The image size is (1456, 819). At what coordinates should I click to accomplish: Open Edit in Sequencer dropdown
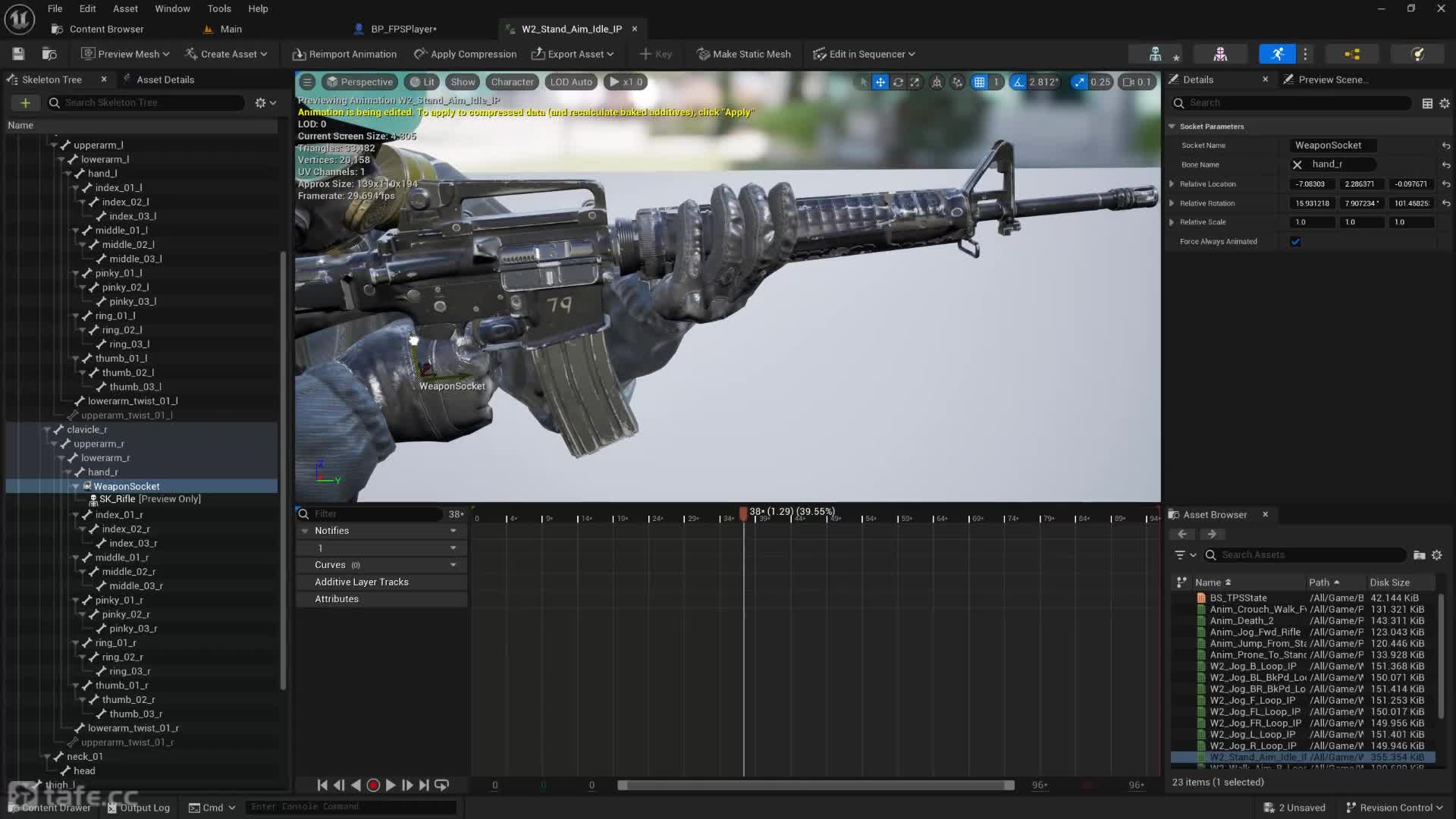864,54
